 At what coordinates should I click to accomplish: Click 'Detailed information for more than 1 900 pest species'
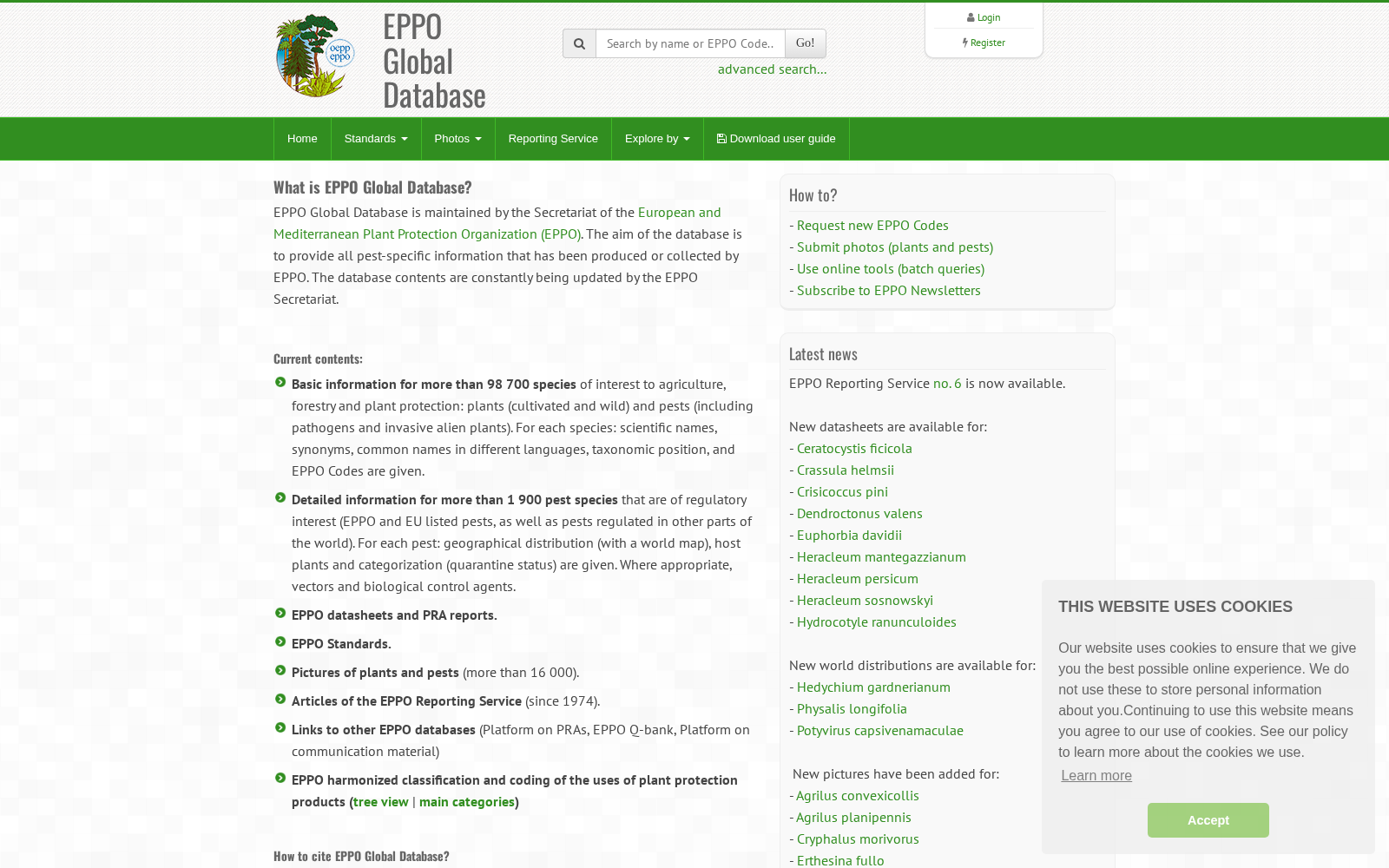(455, 499)
